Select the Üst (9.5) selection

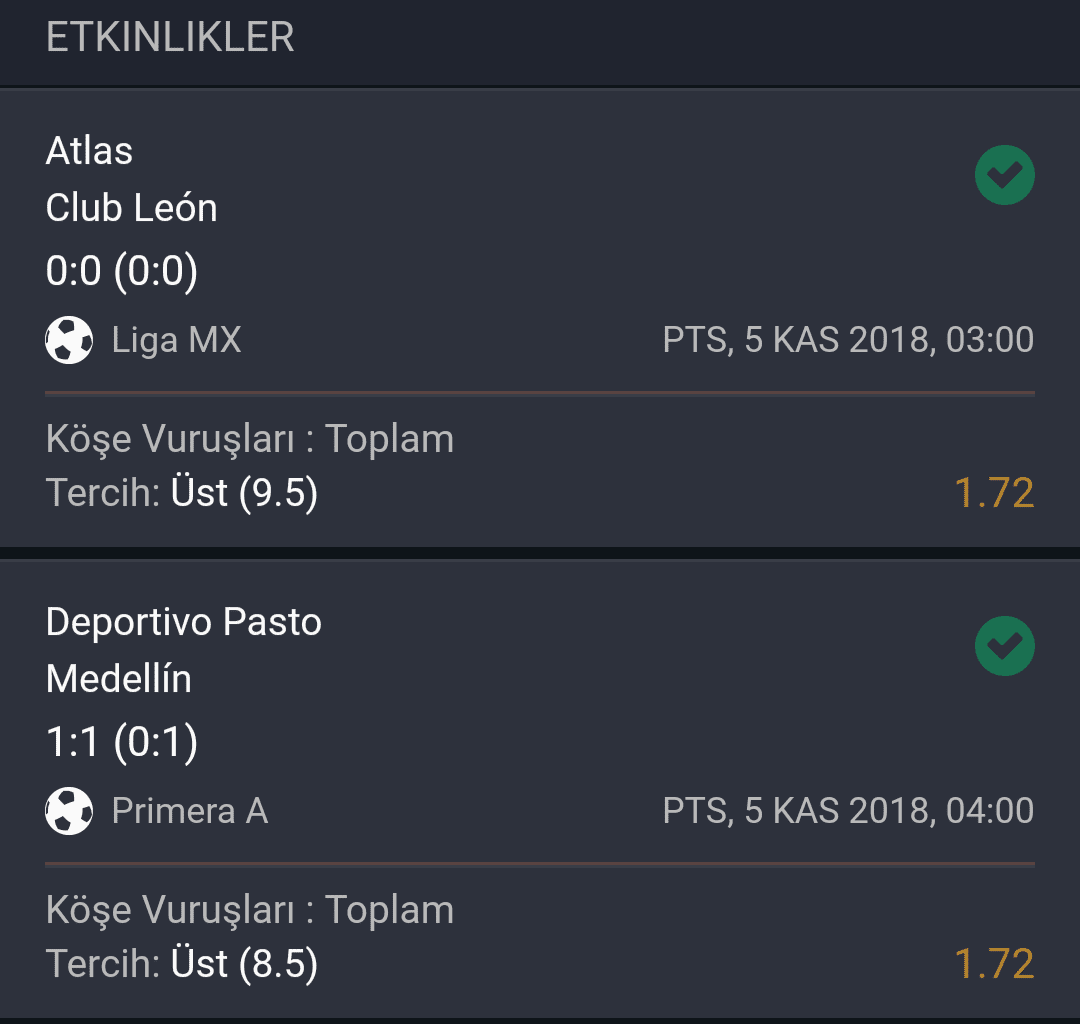coord(245,492)
